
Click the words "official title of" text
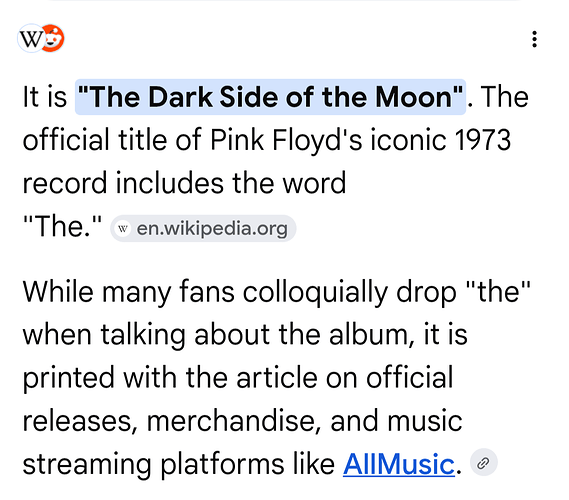coord(112,140)
